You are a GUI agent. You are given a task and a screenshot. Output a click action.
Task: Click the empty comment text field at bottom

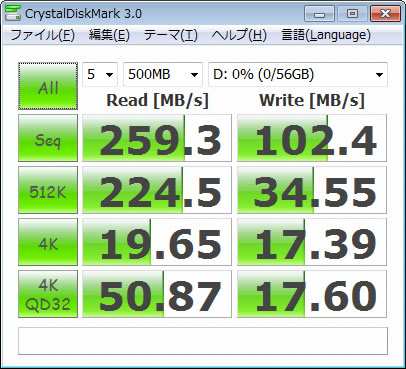click(203, 341)
